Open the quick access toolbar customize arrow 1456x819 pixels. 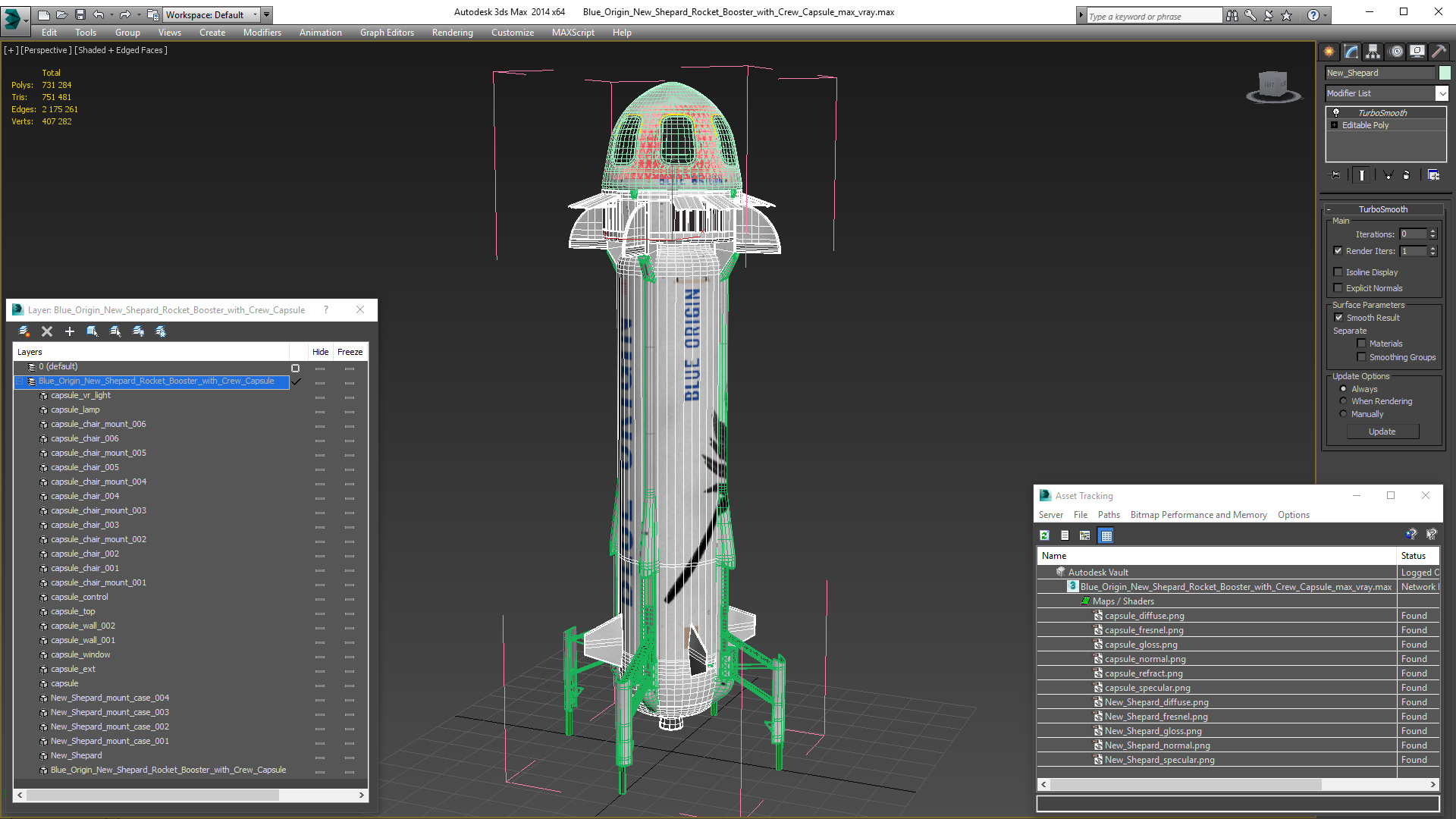(x=267, y=14)
